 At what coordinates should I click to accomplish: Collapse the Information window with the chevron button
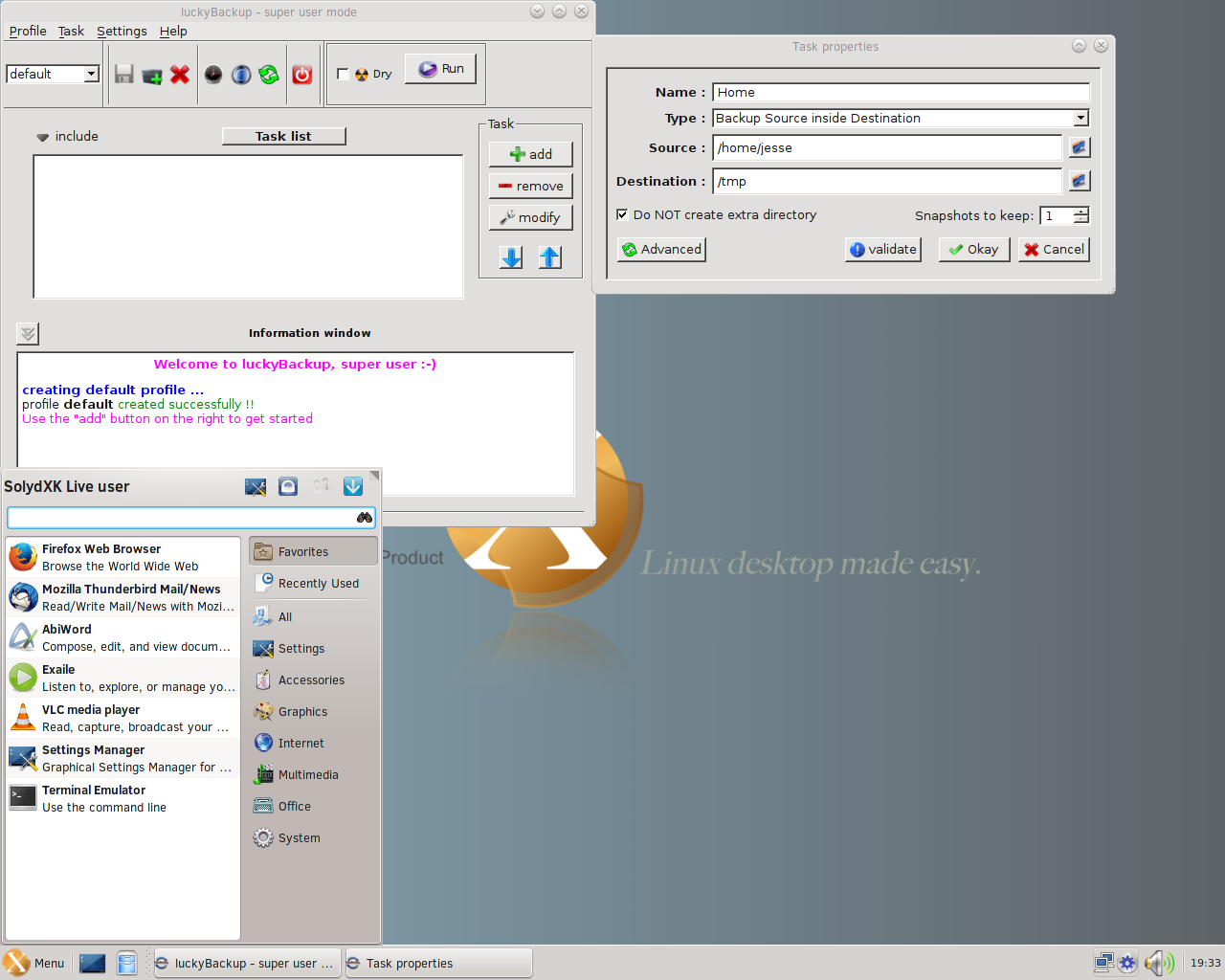point(28,333)
